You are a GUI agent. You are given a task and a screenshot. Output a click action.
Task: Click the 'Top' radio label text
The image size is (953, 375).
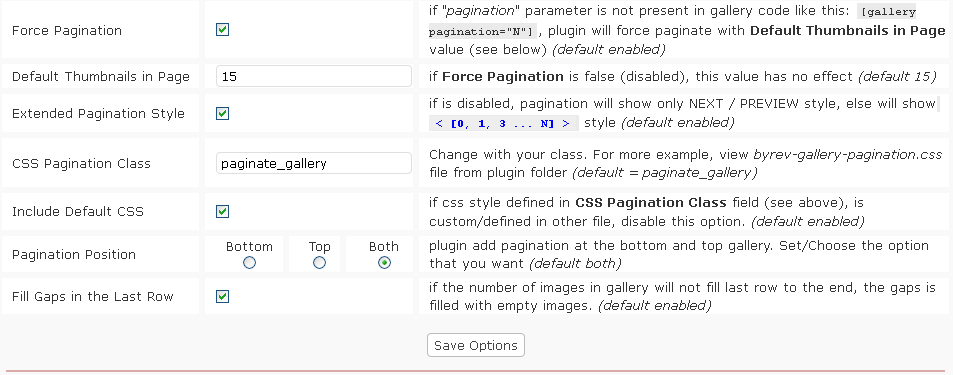(x=319, y=247)
